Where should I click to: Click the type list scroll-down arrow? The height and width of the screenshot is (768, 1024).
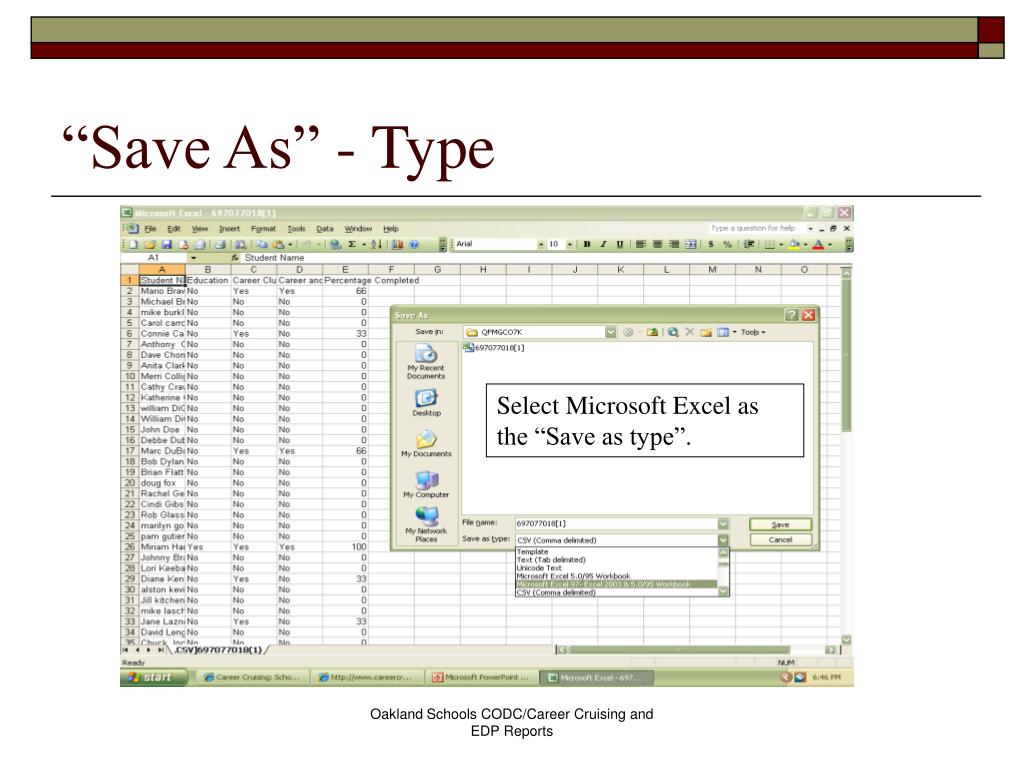pos(723,590)
